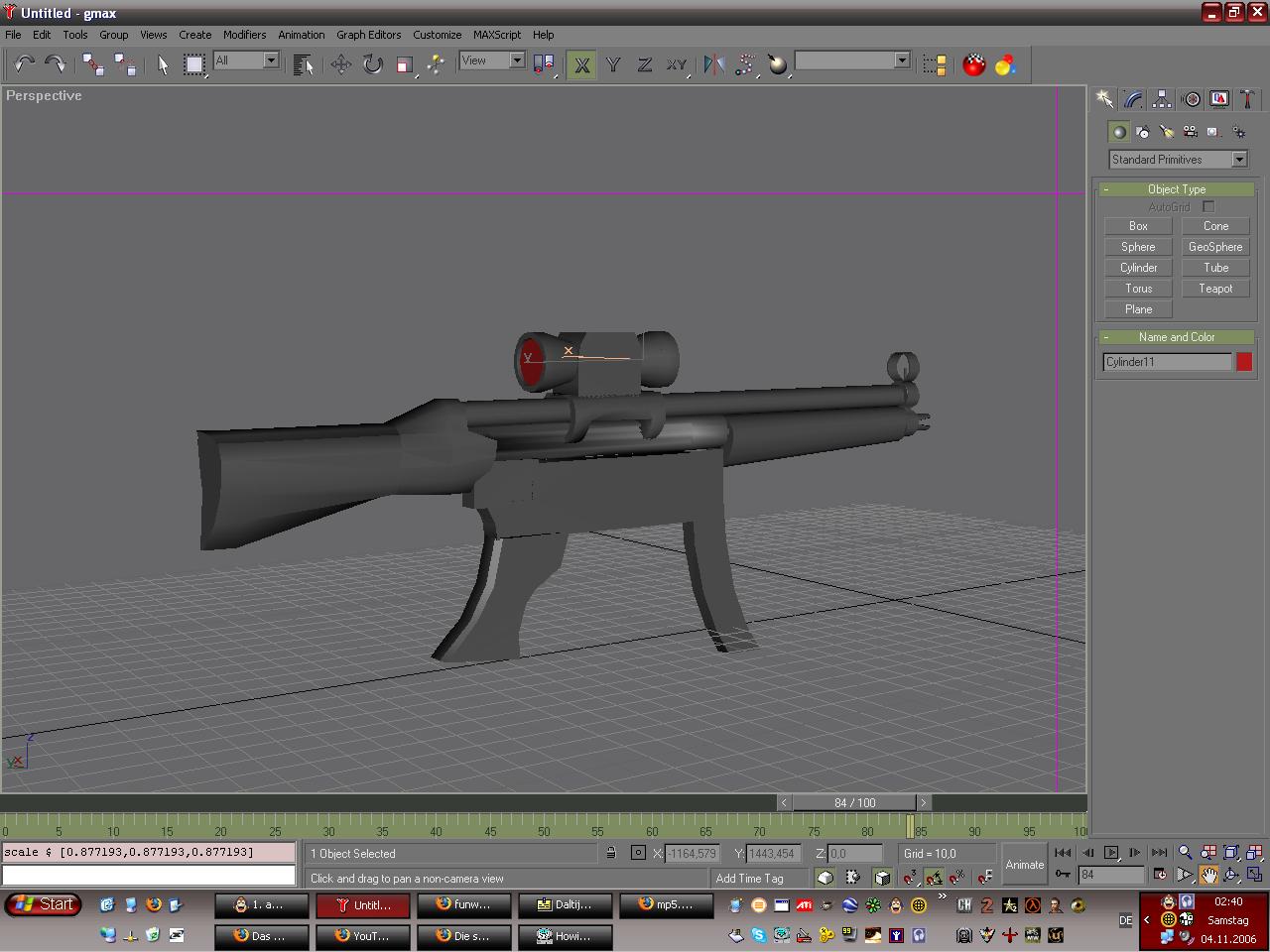Screen dimensions: 1270x952
Task: Pick the rectangular Selection Region tool
Action: click(194, 64)
